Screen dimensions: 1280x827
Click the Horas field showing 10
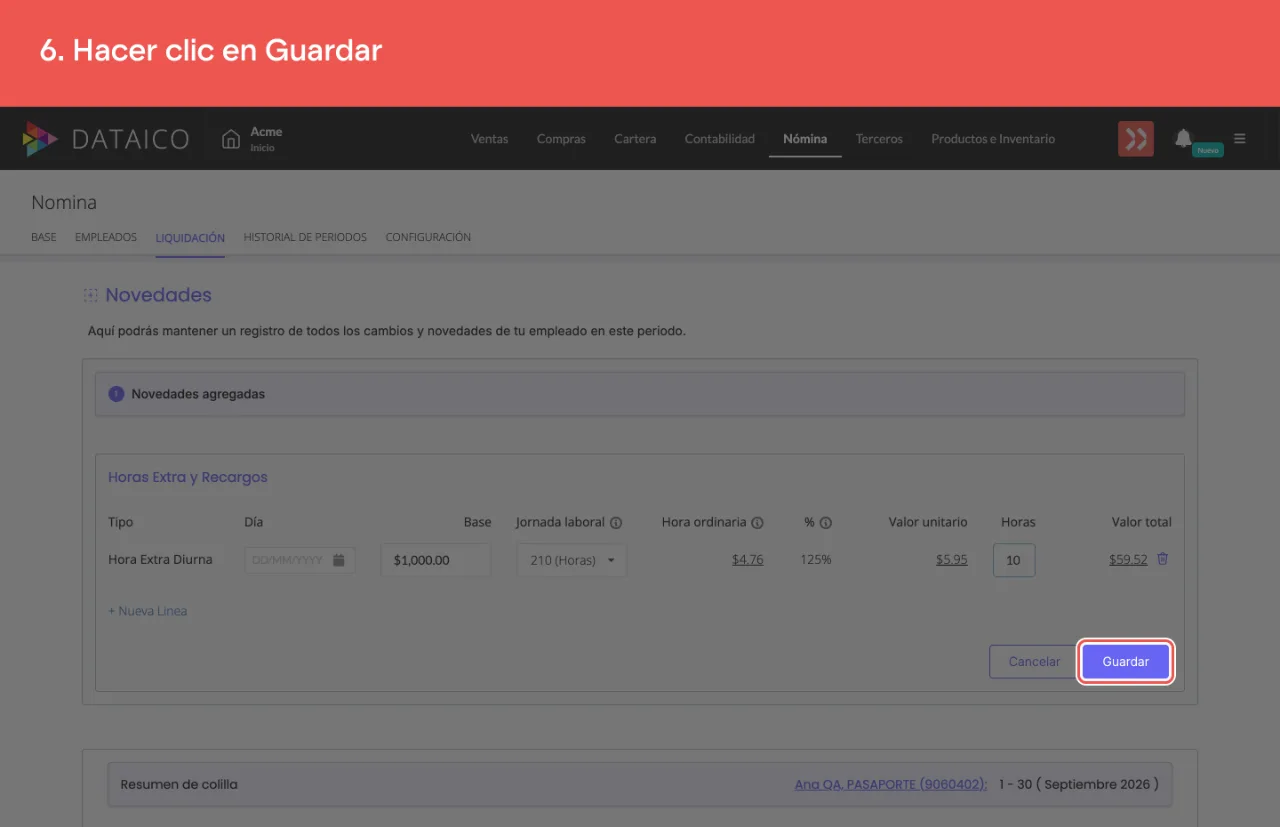[x=1014, y=560]
